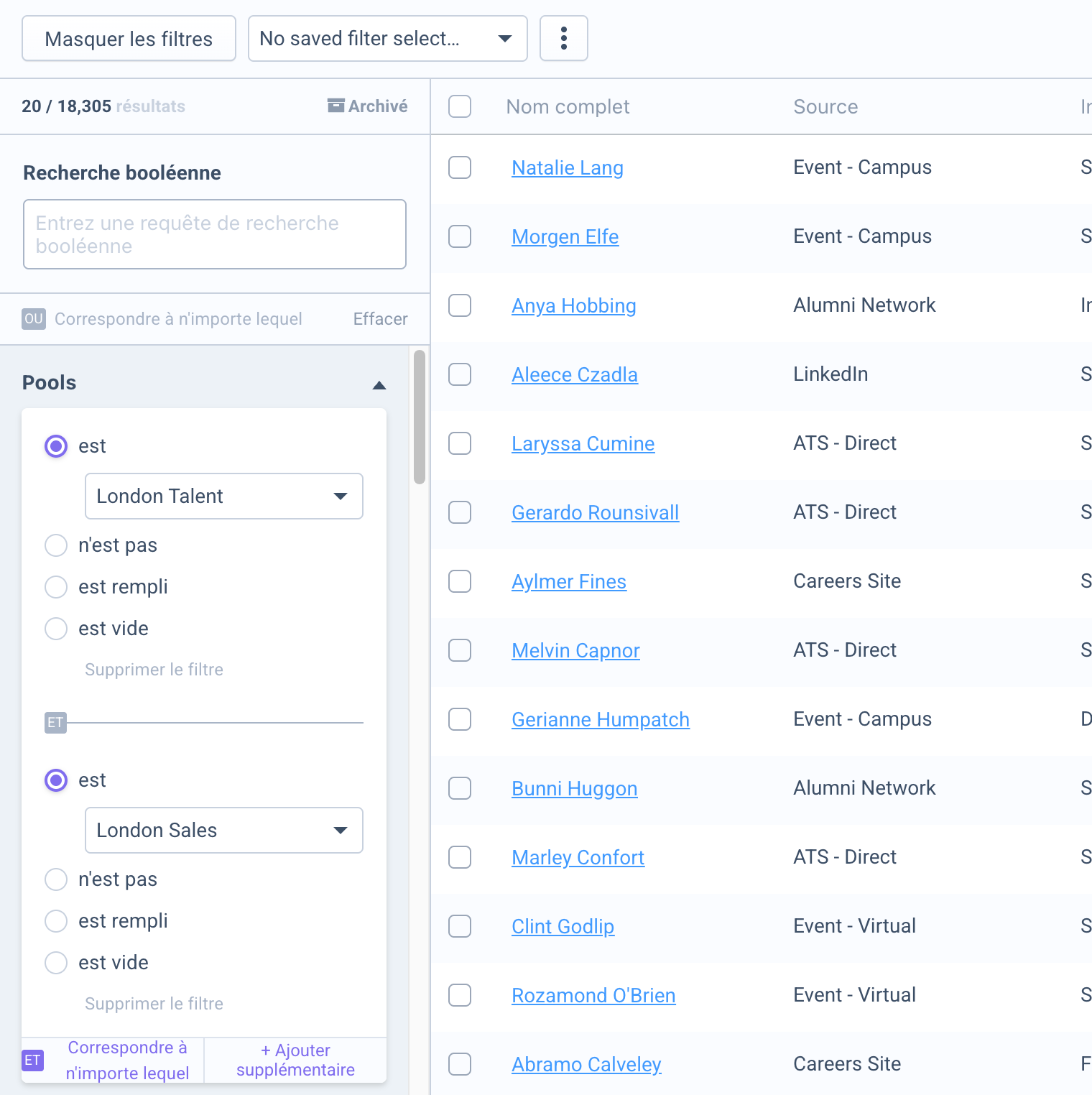Open Laryssa Cumine's profile
Screen dimensions: 1092x1095
coord(583,444)
